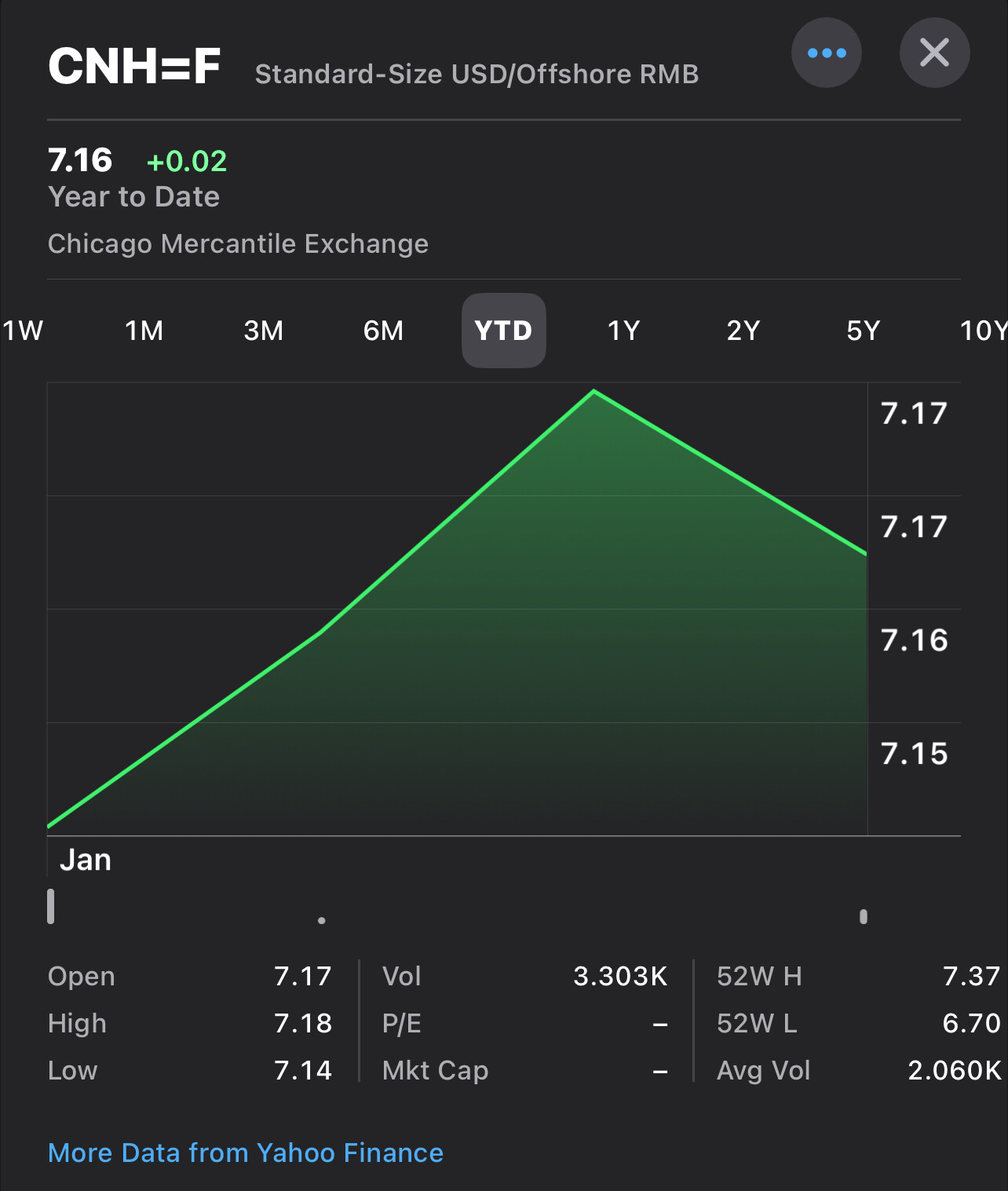The height and width of the screenshot is (1191, 1008).
Task: Click the 52W H value 7.37
Action: pos(971,976)
